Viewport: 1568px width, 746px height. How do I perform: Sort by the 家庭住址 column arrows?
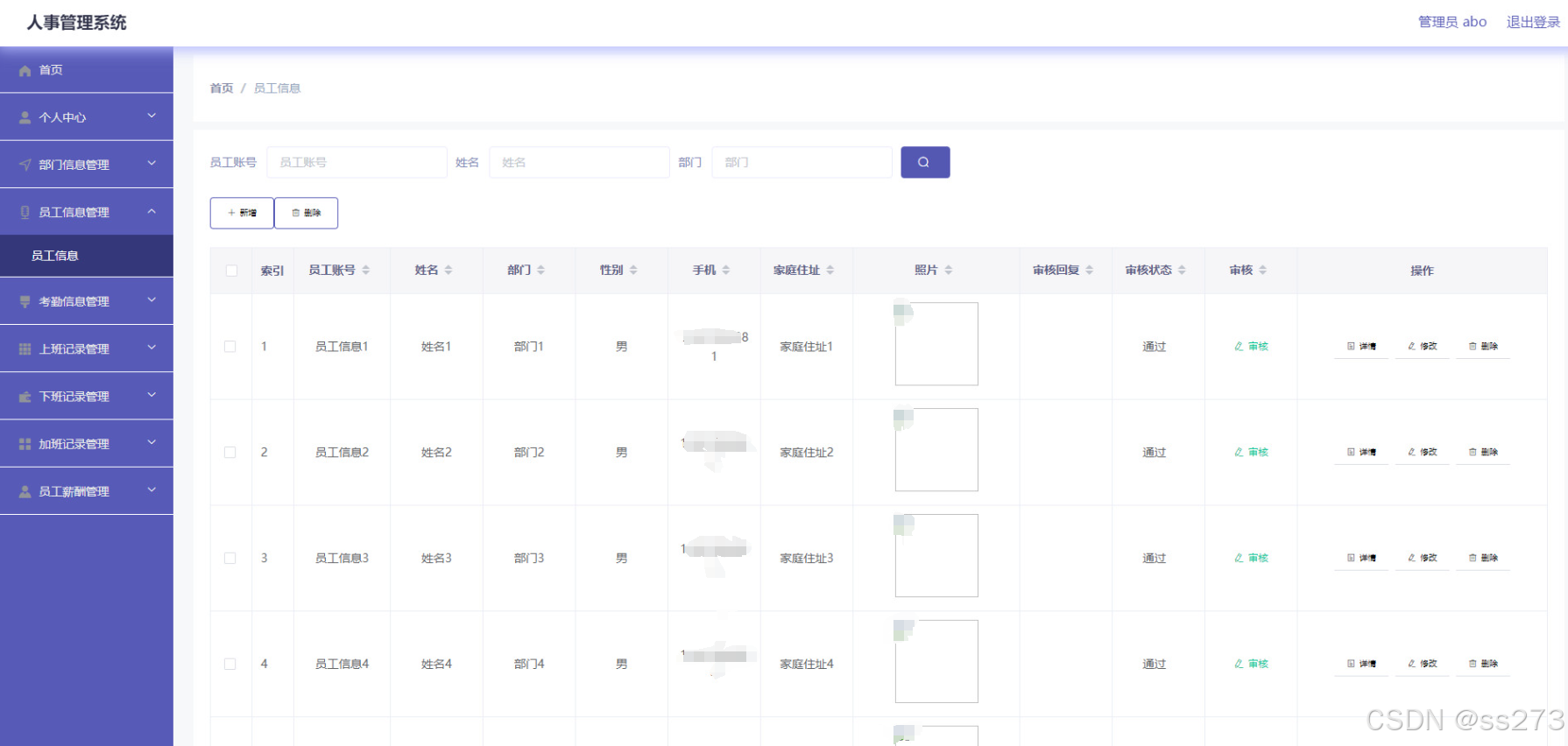tap(830, 271)
